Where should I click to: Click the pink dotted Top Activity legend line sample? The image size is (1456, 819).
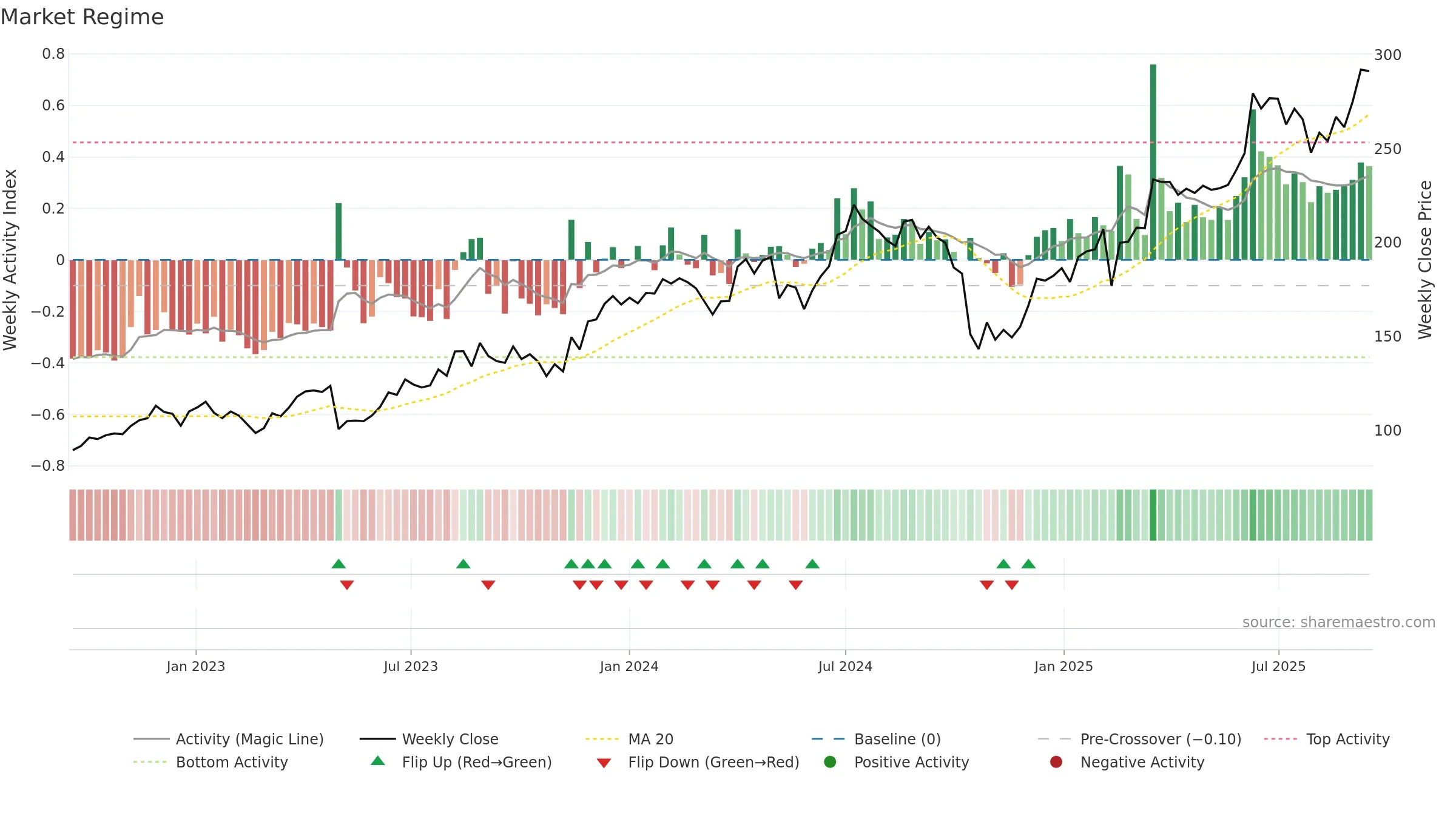[1280, 739]
